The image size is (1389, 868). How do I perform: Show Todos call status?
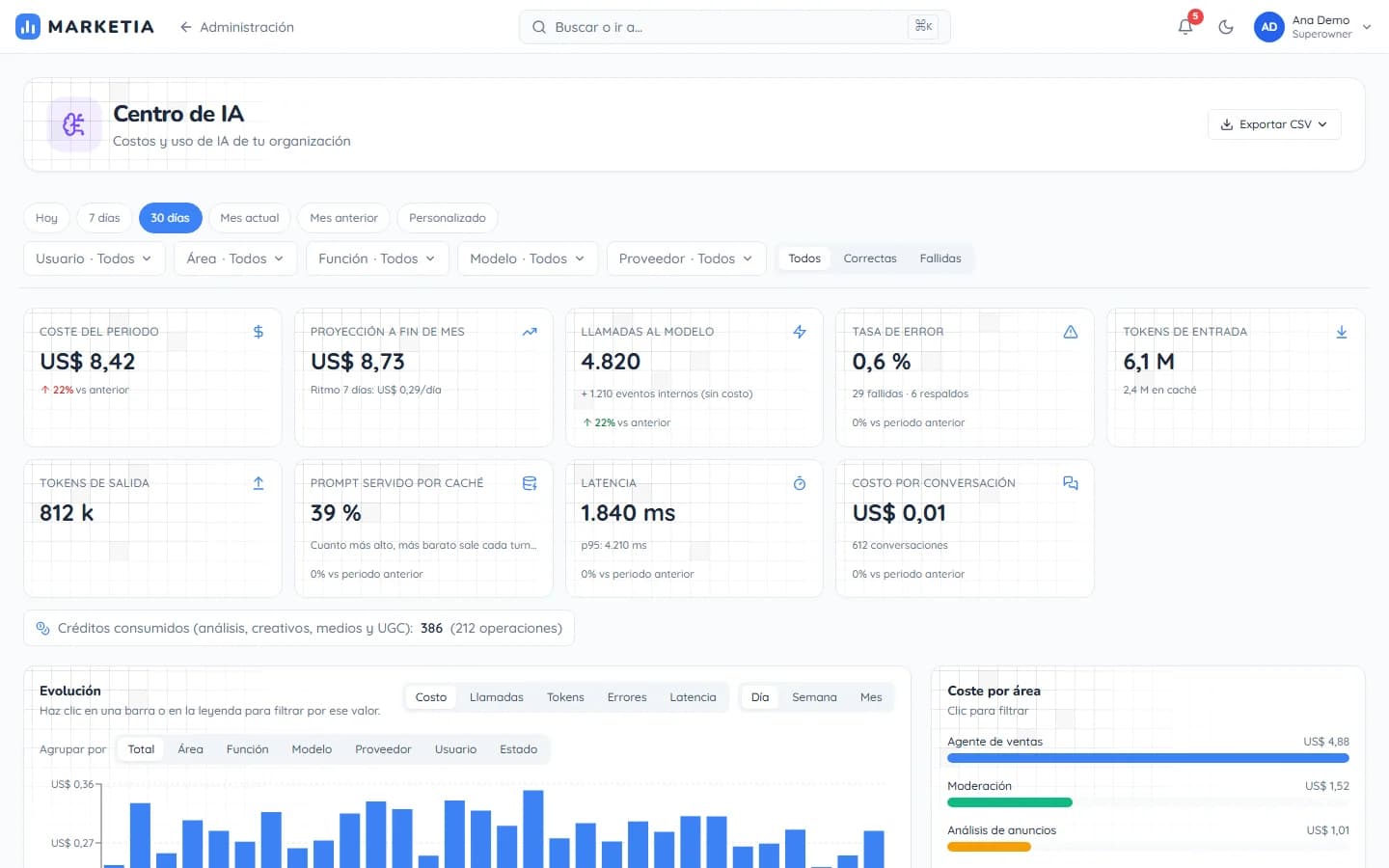click(804, 258)
